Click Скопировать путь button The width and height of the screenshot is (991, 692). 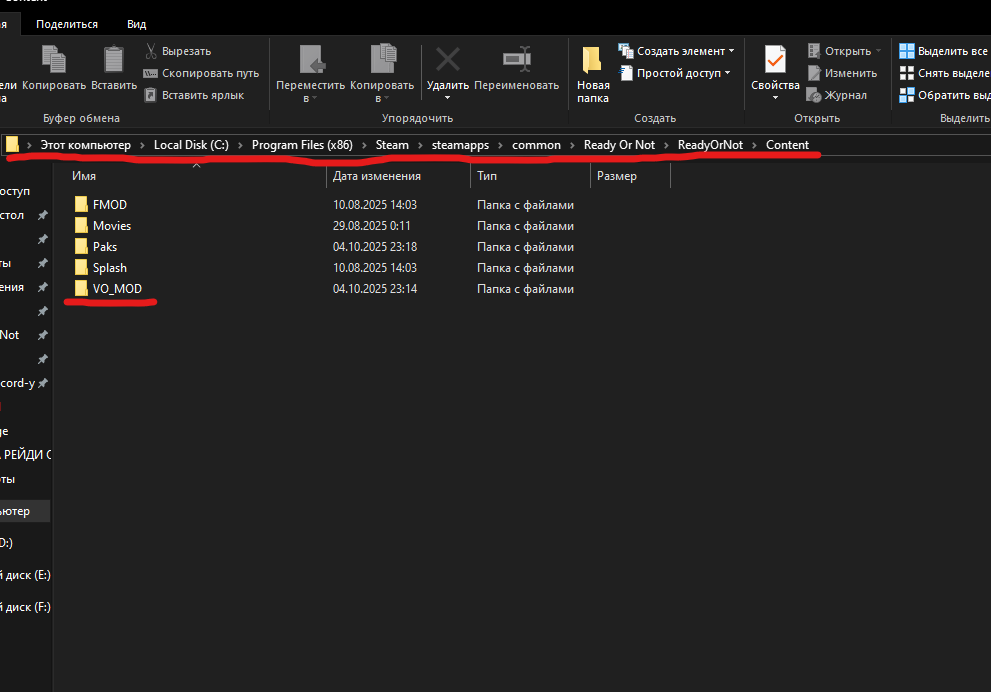pyautogui.click(x=202, y=73)
